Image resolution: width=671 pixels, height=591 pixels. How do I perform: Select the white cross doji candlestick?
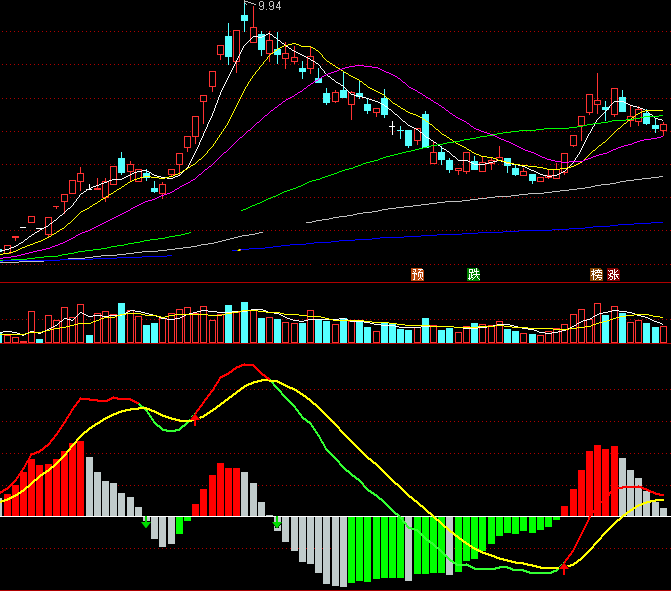pos(392,127)
